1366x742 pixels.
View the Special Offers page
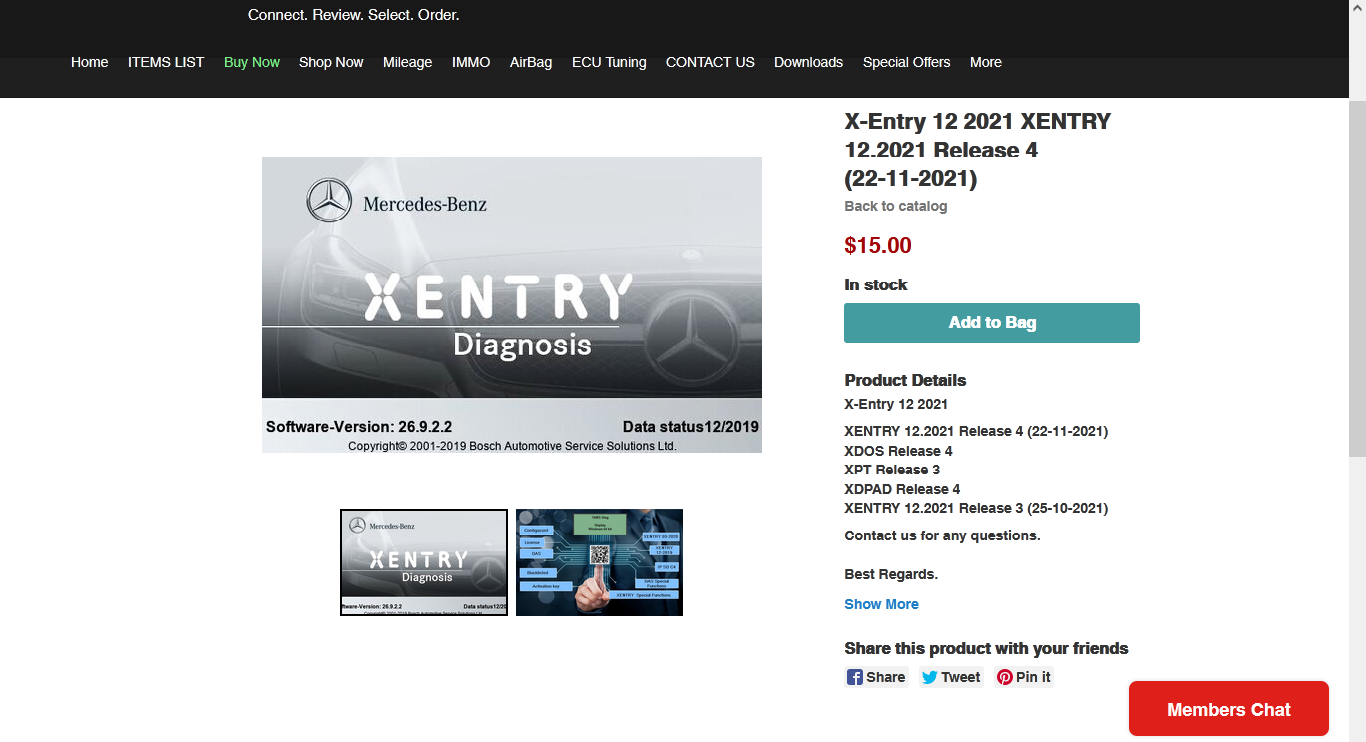coord(906,62)
